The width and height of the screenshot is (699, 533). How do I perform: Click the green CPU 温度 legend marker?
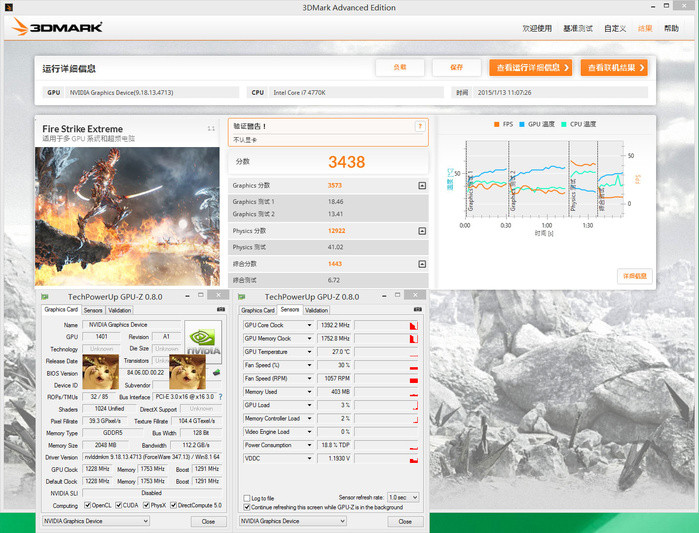click(x=564, y=124)
